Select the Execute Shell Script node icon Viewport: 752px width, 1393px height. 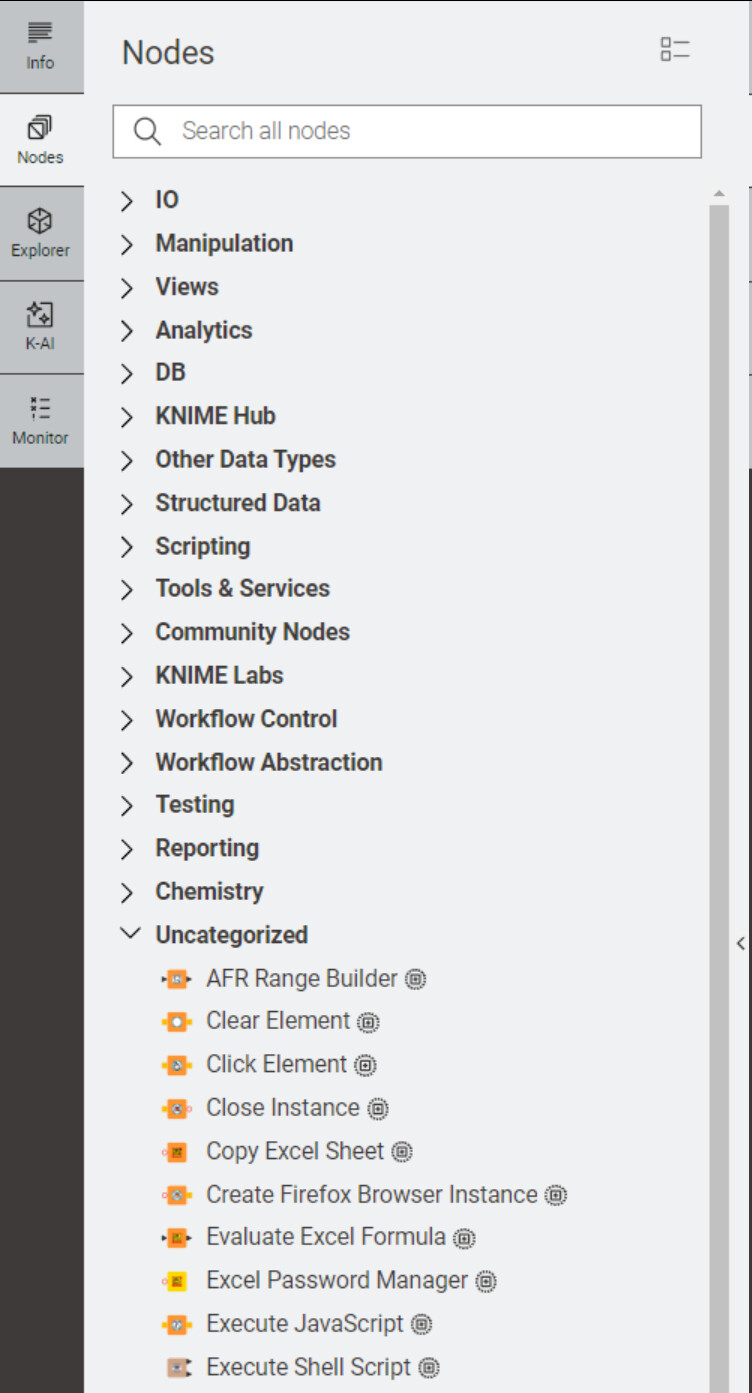click(x=176, y=1367)
